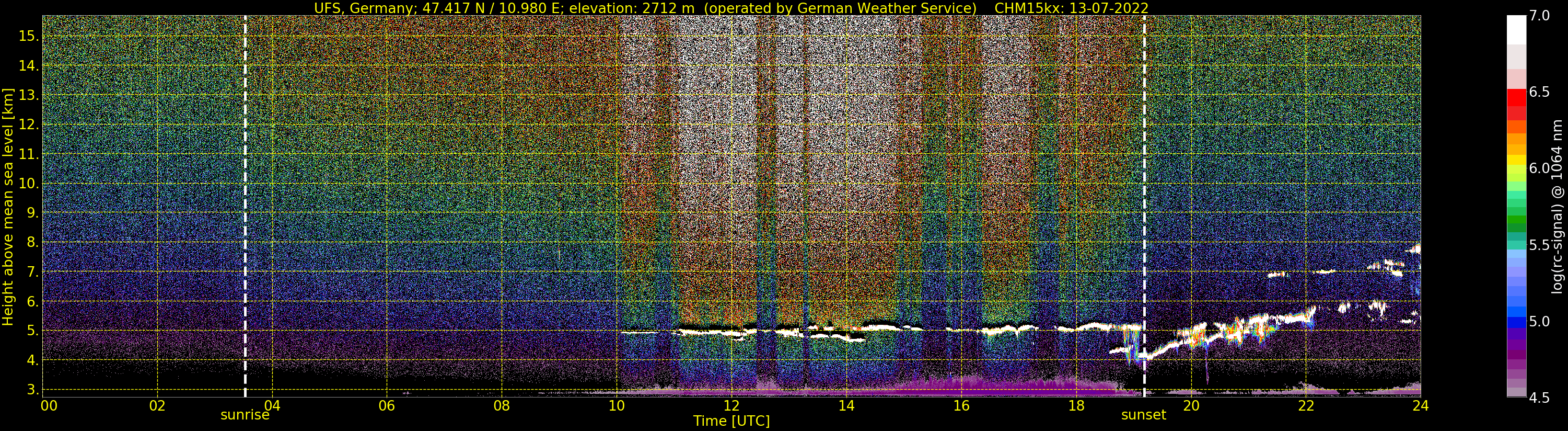Click the 12 time tick label

point(731,405)
